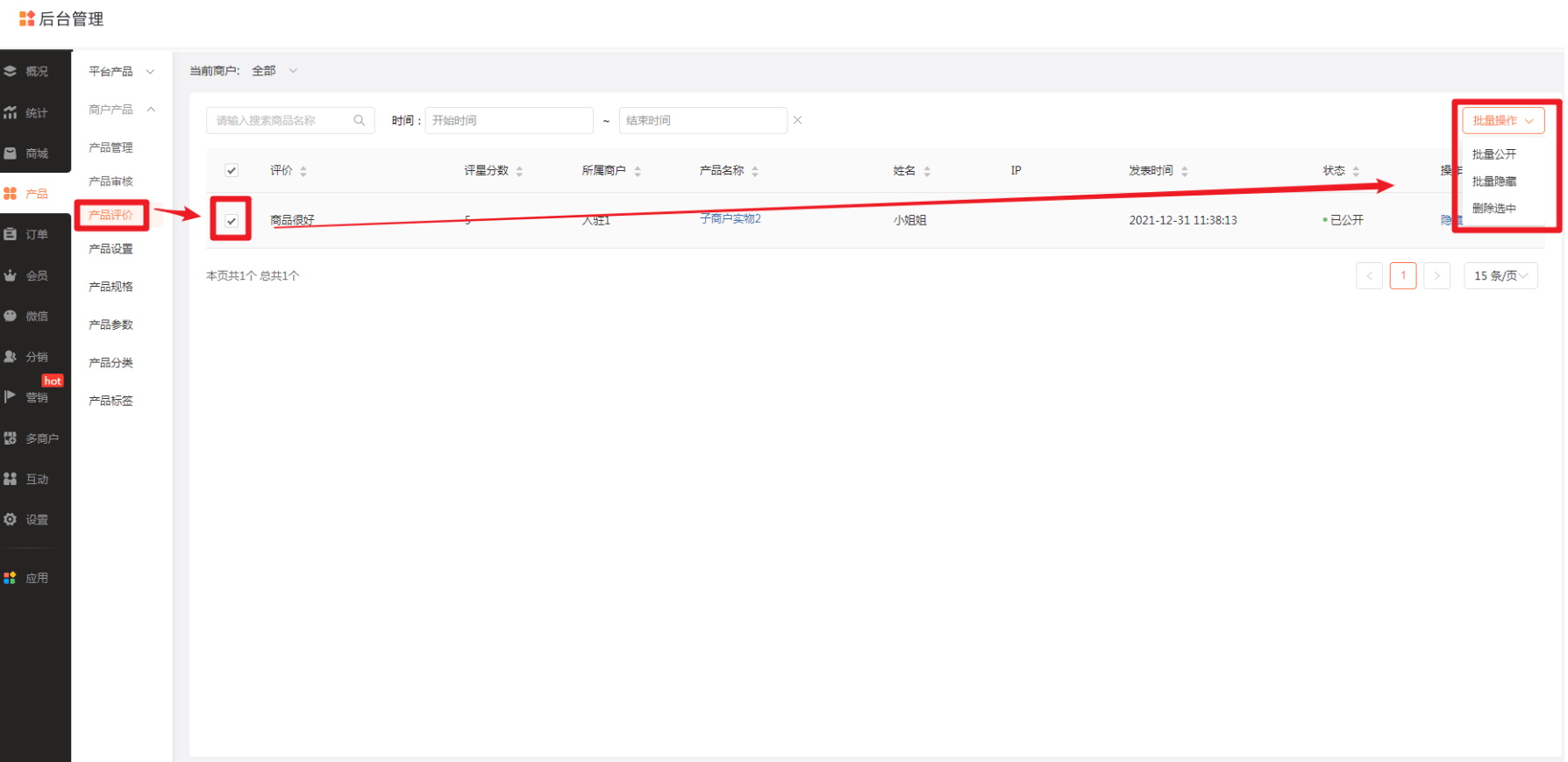Open the 批量操作 dropdown button

pyautogui.click(x=1503, y=121)
